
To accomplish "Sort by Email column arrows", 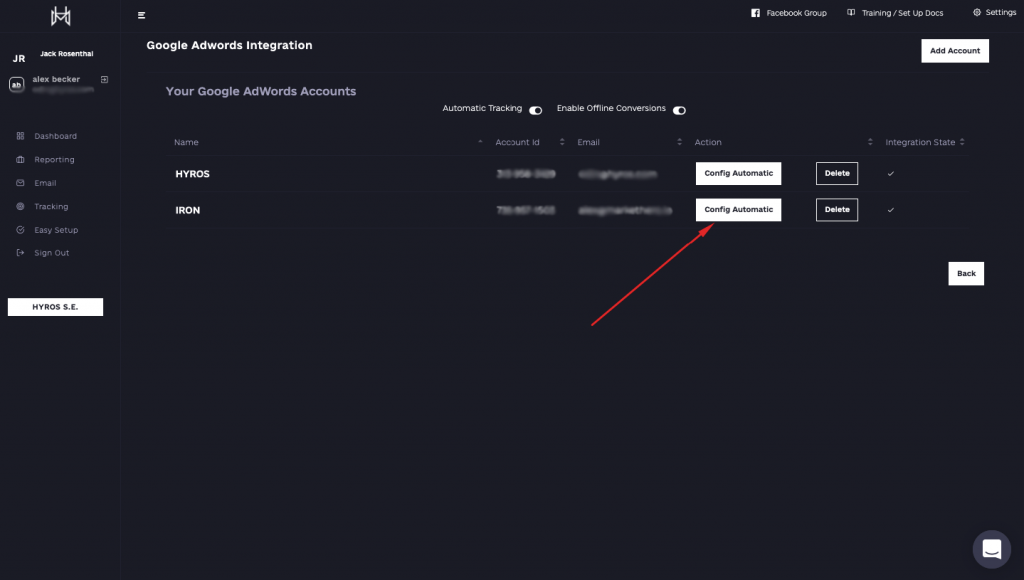I will click(679, 142).
